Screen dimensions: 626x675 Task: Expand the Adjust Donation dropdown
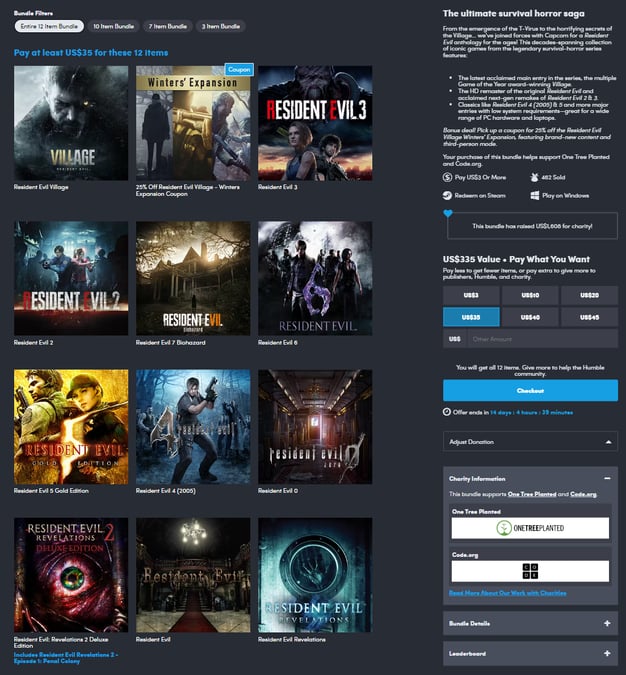[530, 442]
